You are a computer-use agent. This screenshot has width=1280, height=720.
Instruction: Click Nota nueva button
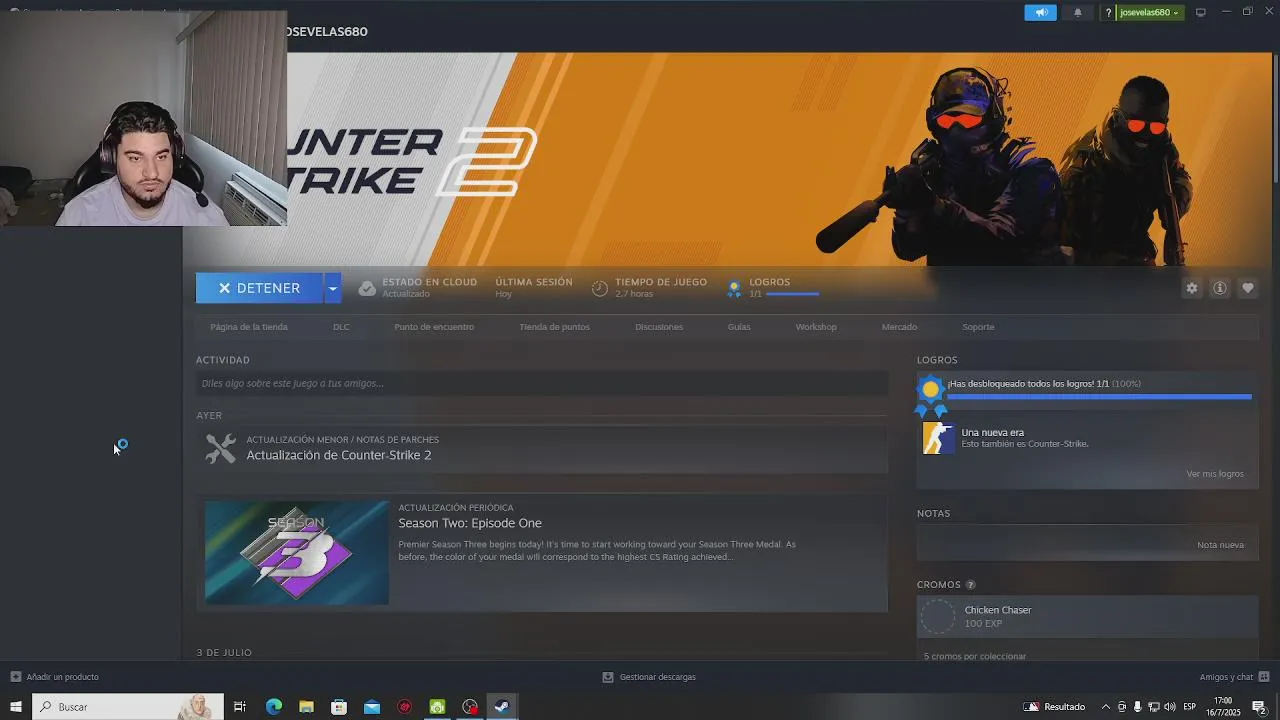1220,545
